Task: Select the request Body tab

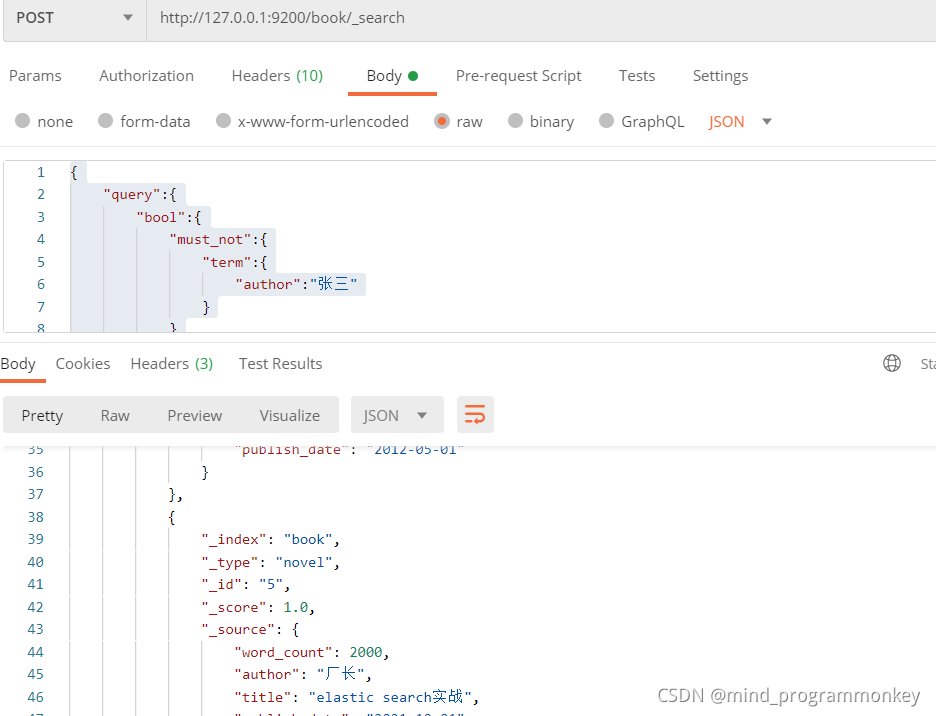Action: coord(392,76)
